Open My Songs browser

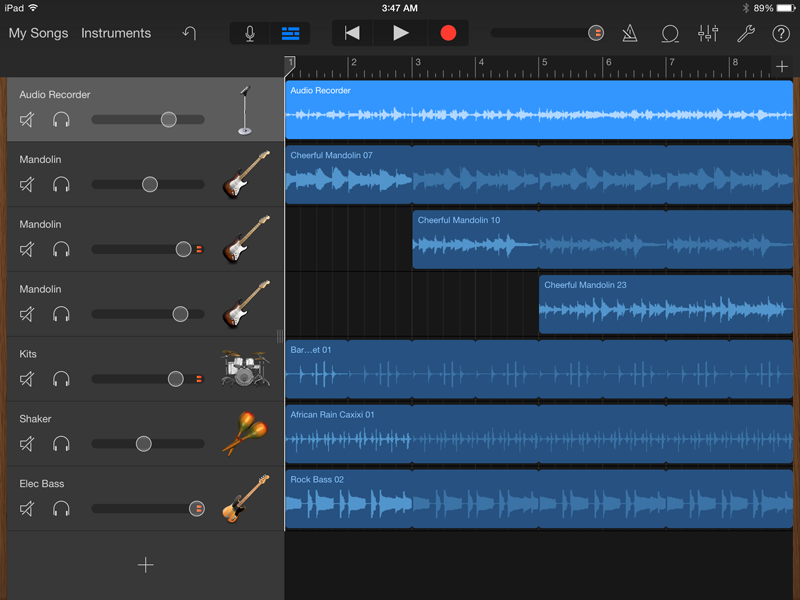tap(38, 33)
